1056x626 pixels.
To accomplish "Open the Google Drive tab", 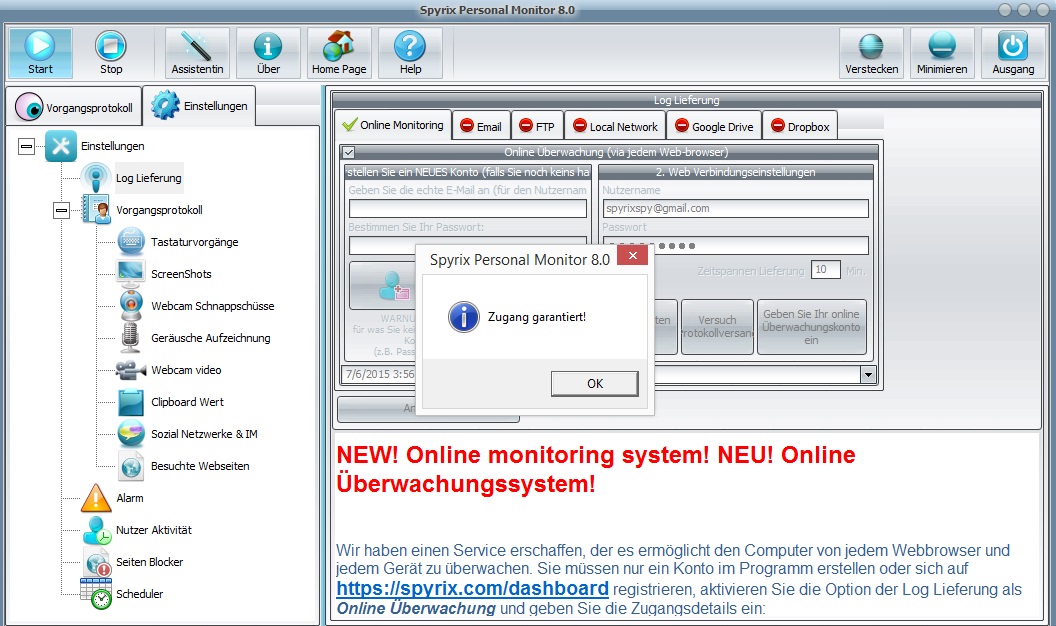I will 714,126.
